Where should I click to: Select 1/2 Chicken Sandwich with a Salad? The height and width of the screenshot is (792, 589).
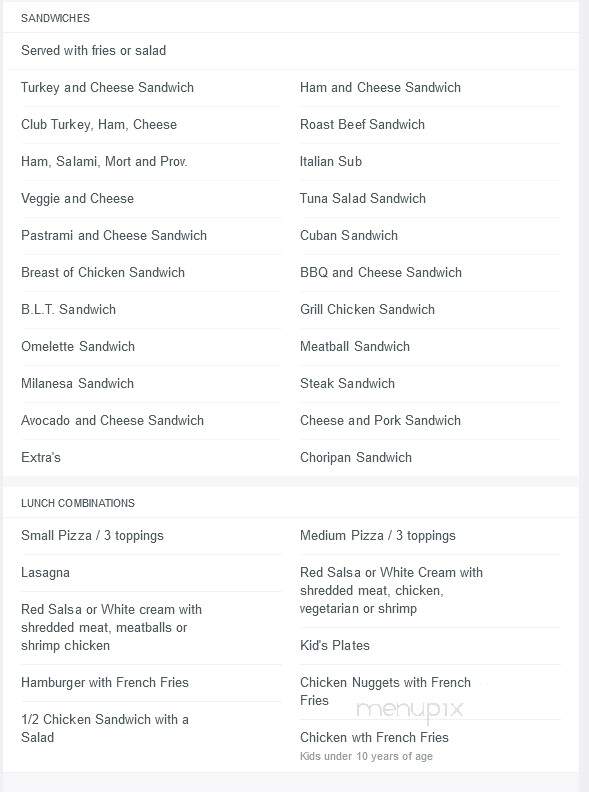pos(105,728)
